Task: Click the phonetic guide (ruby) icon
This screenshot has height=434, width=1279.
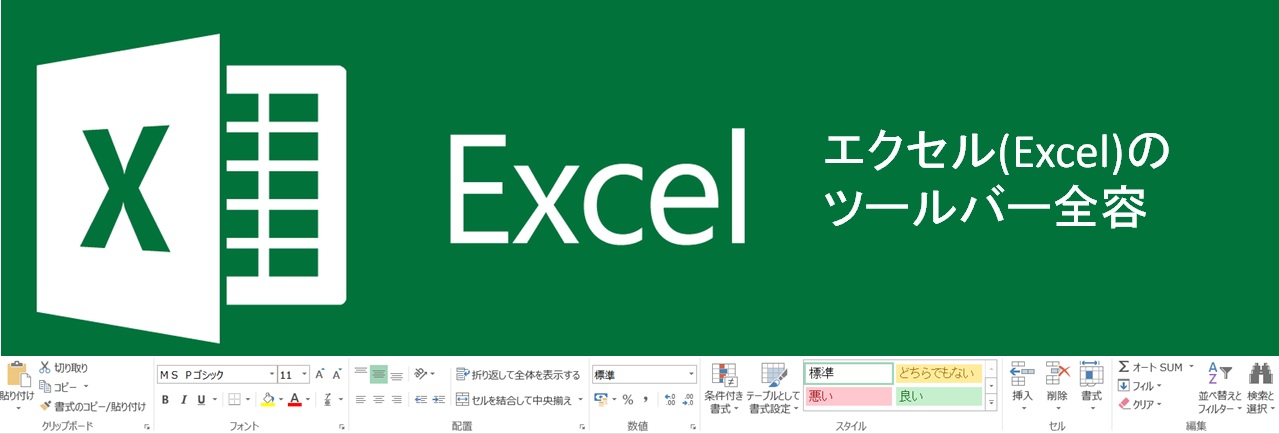Action: [x=328, y=399]
